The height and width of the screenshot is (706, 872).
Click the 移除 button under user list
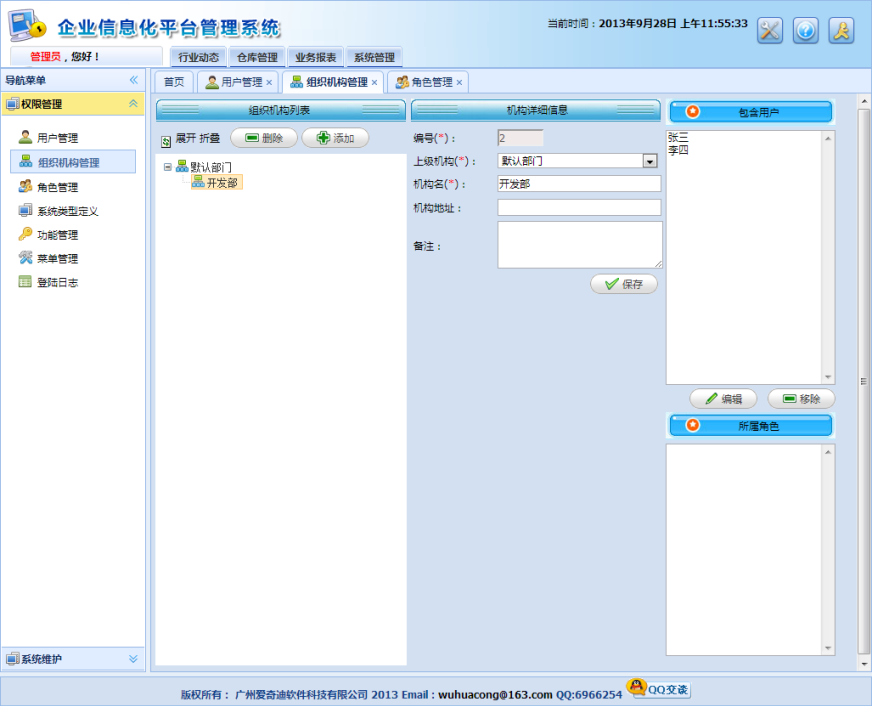tap(801, 399)
